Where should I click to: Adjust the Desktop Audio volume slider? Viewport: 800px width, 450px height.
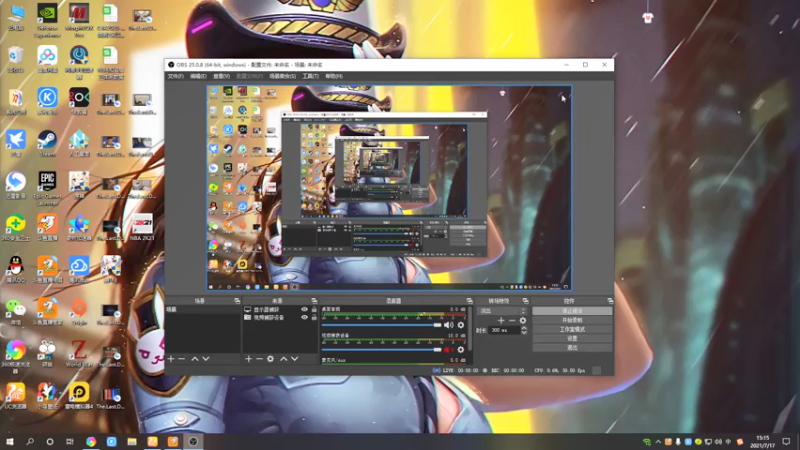[x=382, y=325]
